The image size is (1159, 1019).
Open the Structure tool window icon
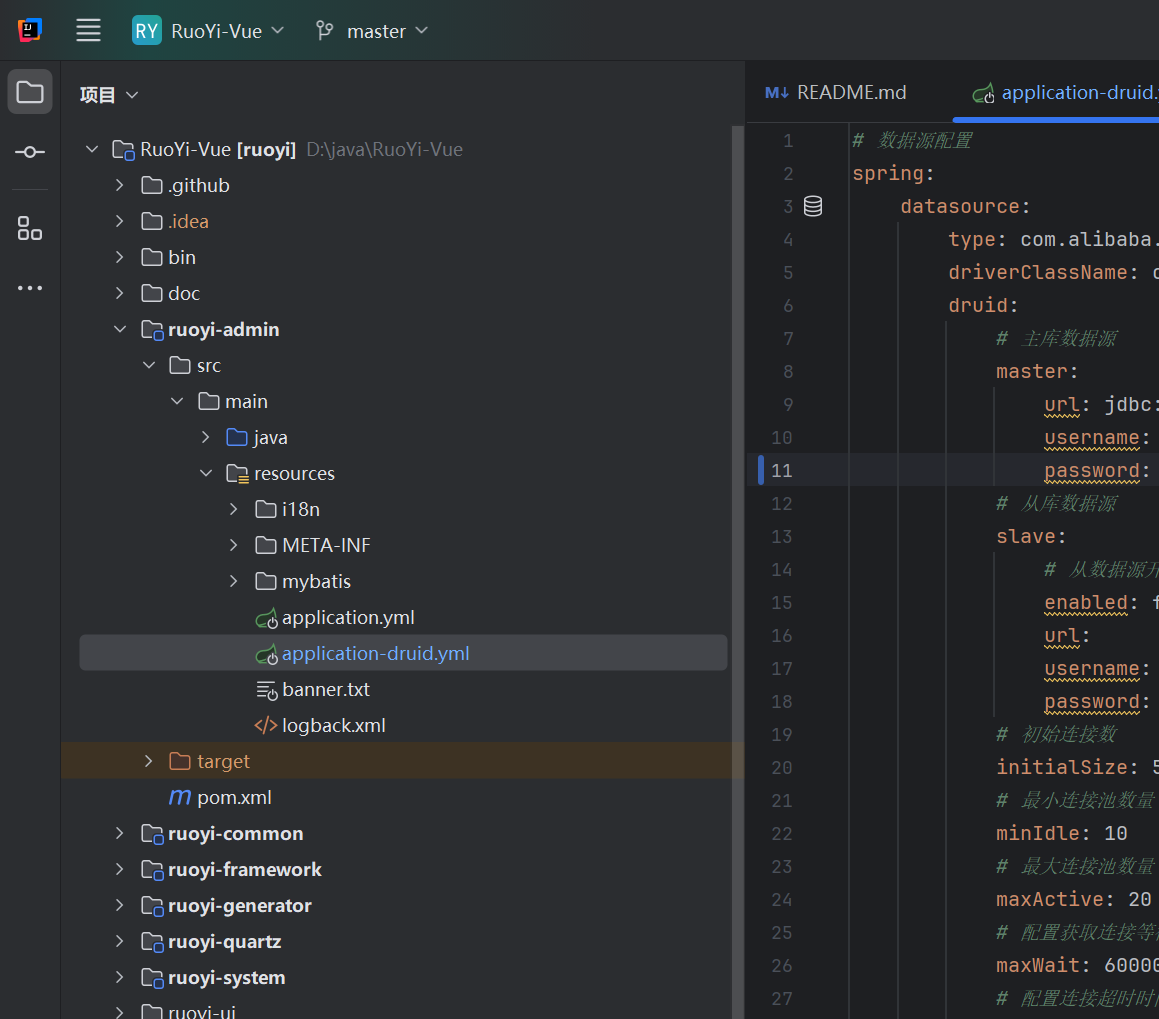coord(30,228)
